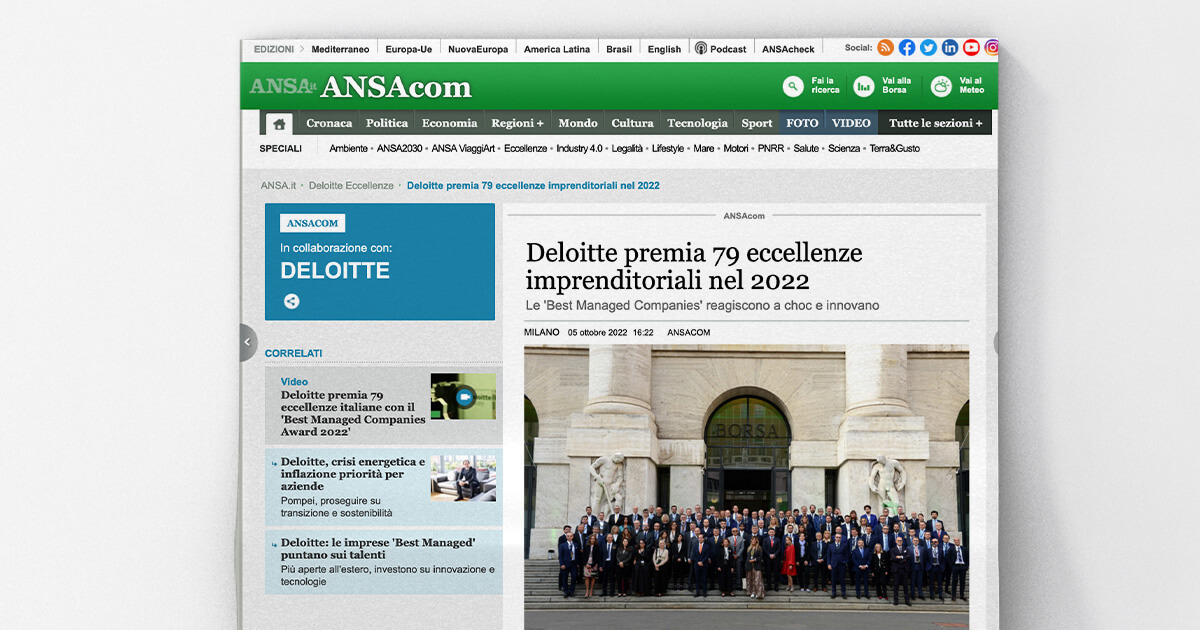This screenshot has width=1200, height=630.
Task: Click Vai alla Borsa label
Action: coord(897,86)
